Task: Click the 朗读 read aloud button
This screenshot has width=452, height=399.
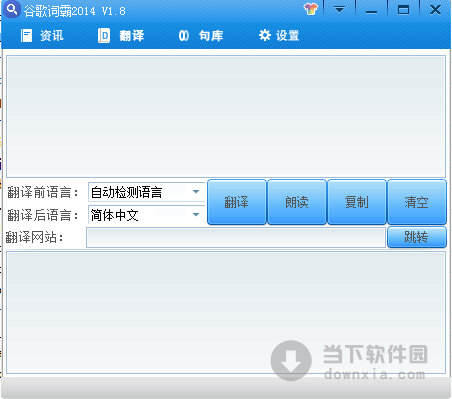Action: coord(297,202)
